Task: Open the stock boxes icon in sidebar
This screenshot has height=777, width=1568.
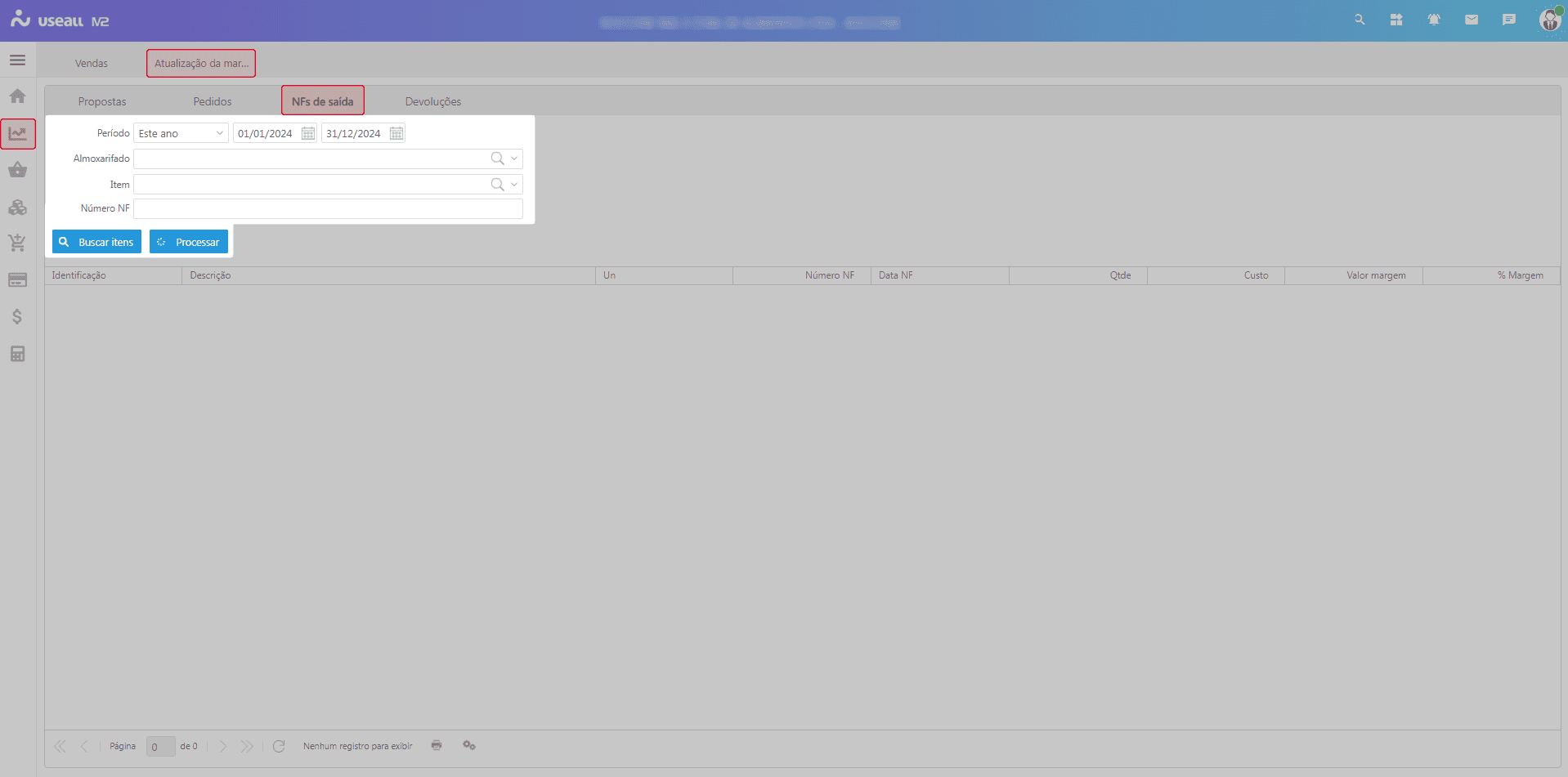Action: pos(17,208)
